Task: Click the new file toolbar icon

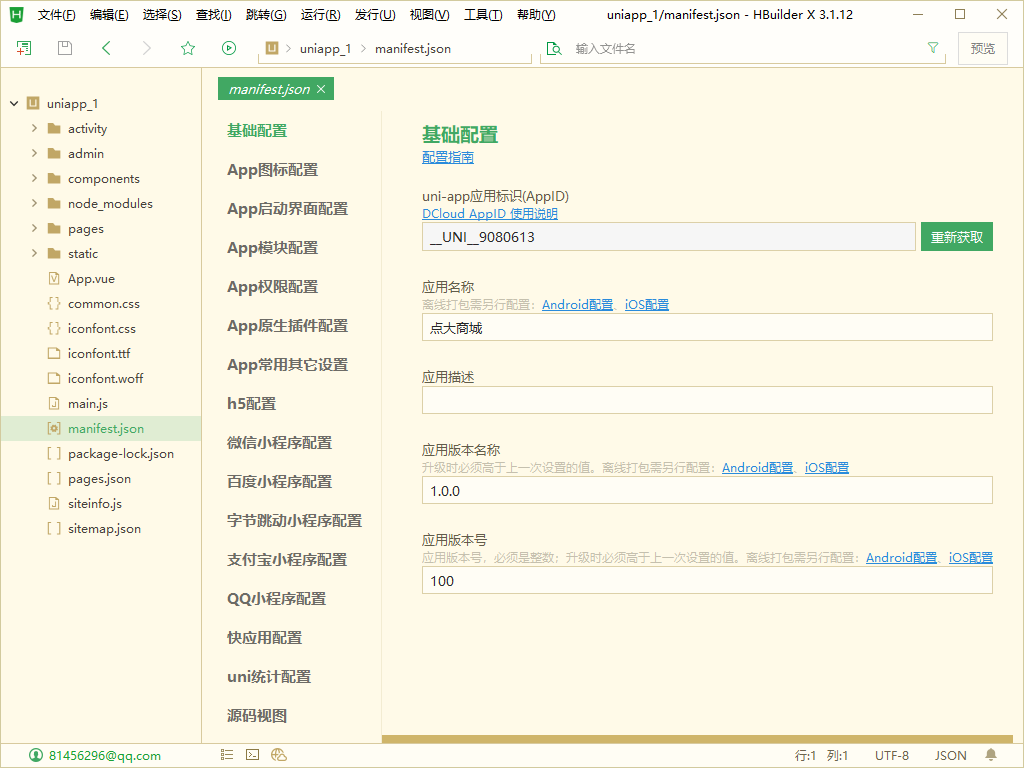Action: 24,48
